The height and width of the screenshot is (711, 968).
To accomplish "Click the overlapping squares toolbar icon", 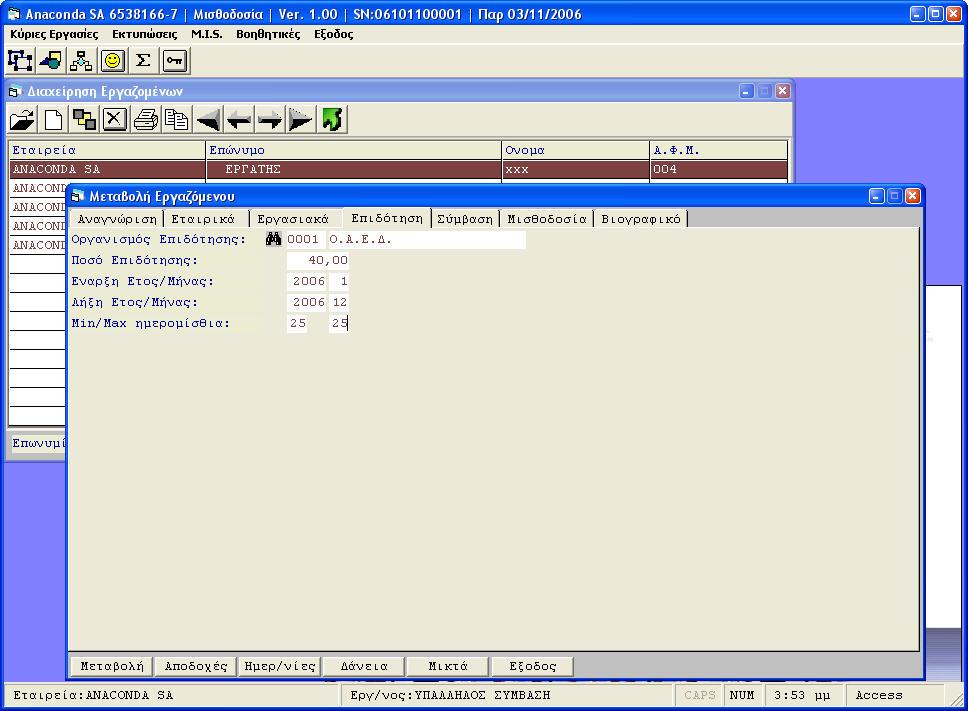I will [84, 119].
